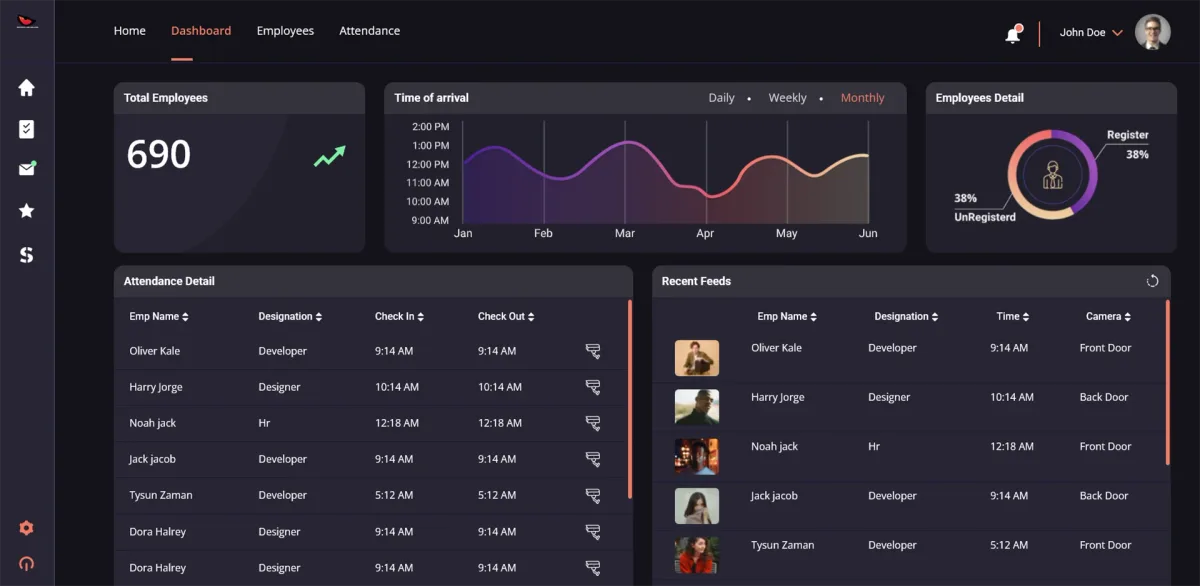
Task: Refresh the Recent Feeds panel
Action: pos(1152,281)
